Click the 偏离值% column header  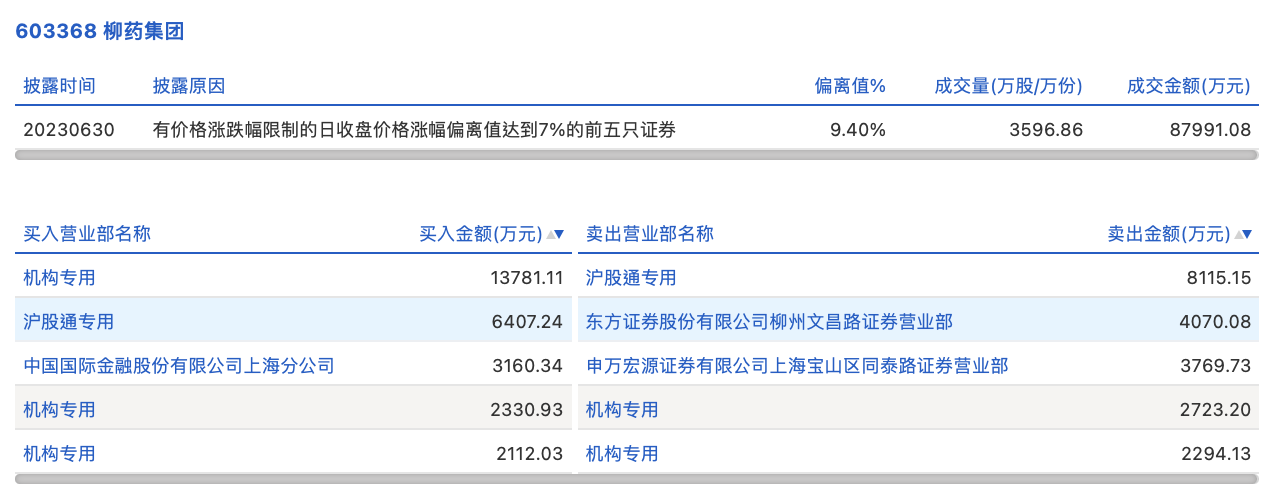[850, 86]
